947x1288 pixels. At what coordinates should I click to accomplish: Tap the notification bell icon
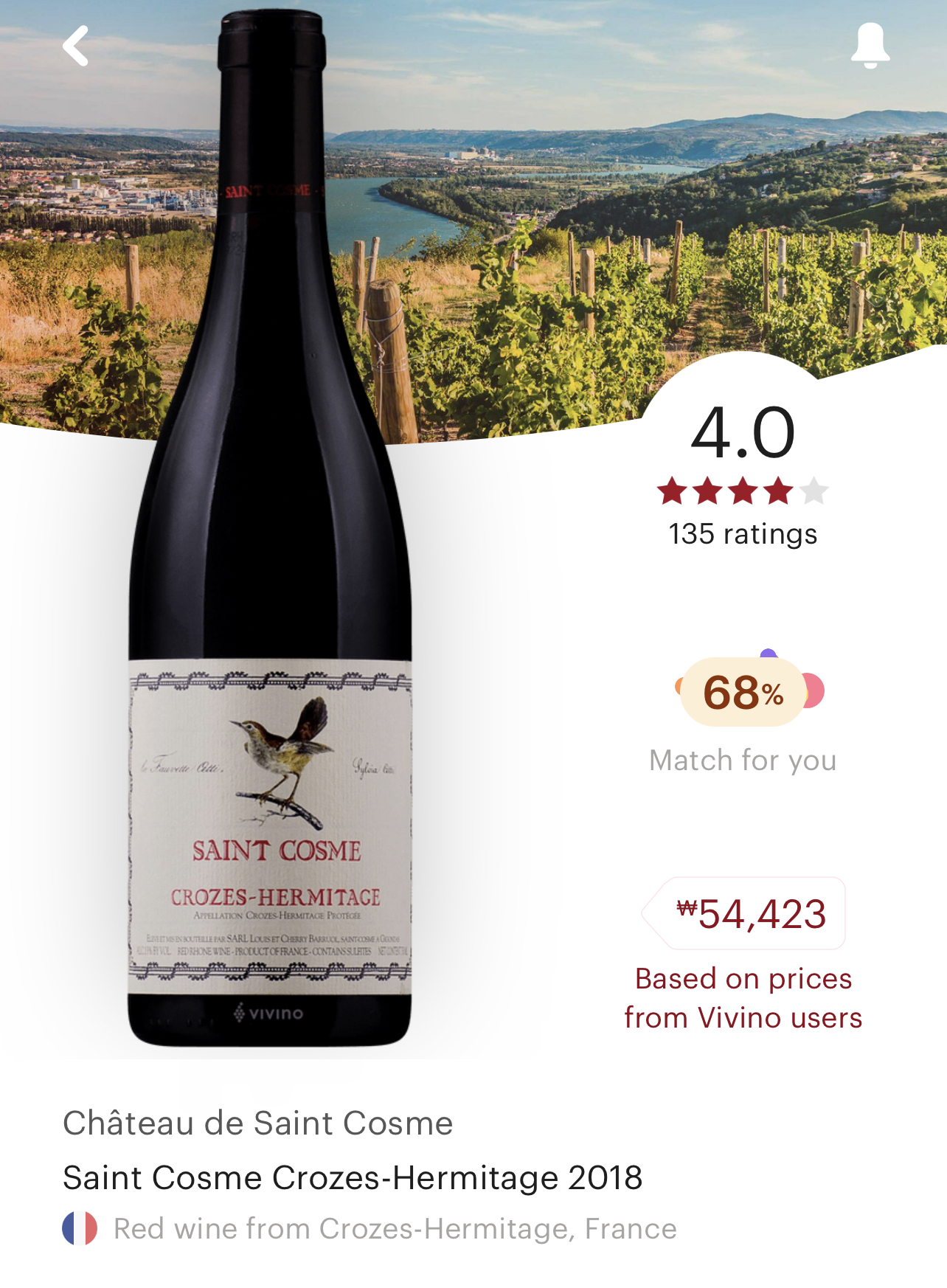point(870,46)
